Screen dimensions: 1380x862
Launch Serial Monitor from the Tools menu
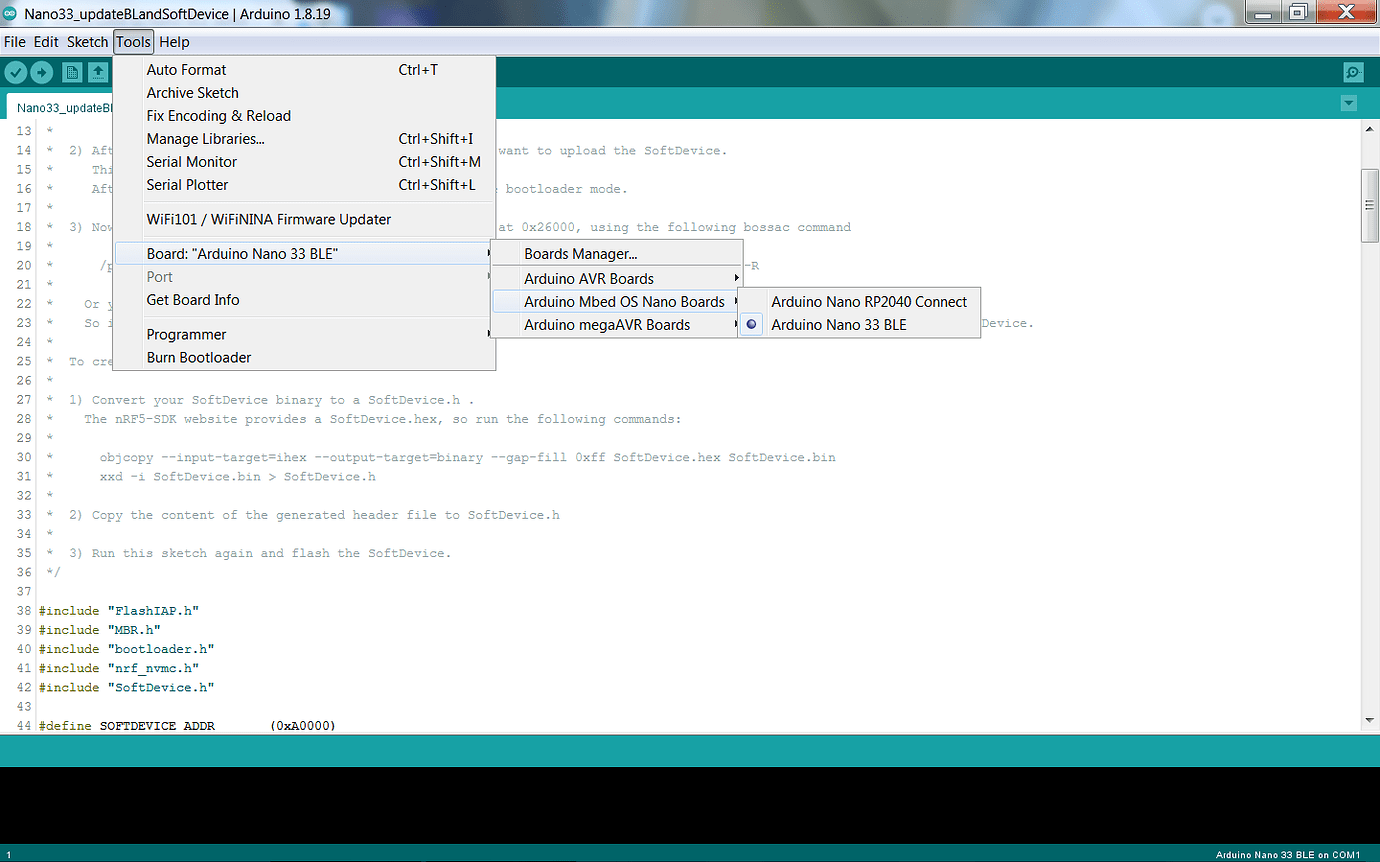(304, 162)
